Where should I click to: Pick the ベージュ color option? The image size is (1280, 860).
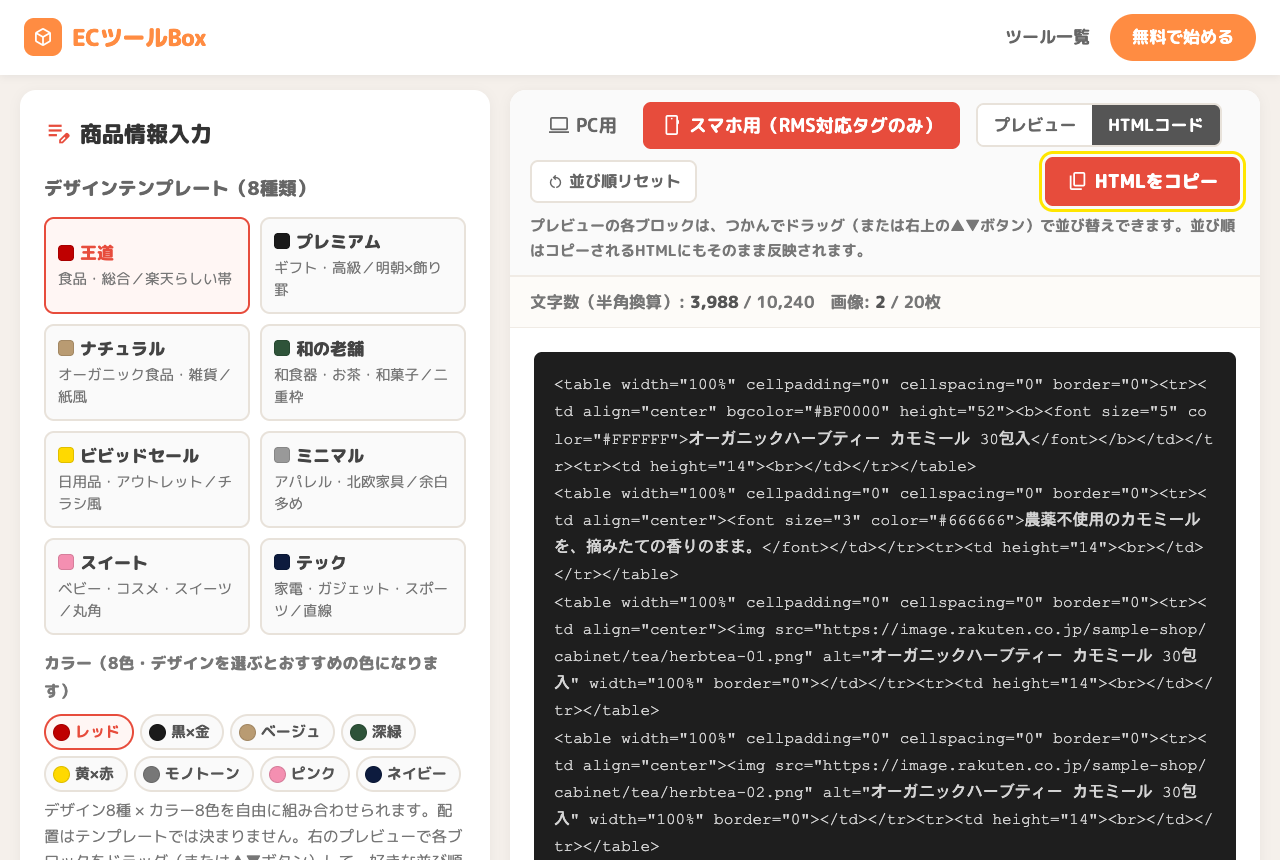(x=282, y=732)
